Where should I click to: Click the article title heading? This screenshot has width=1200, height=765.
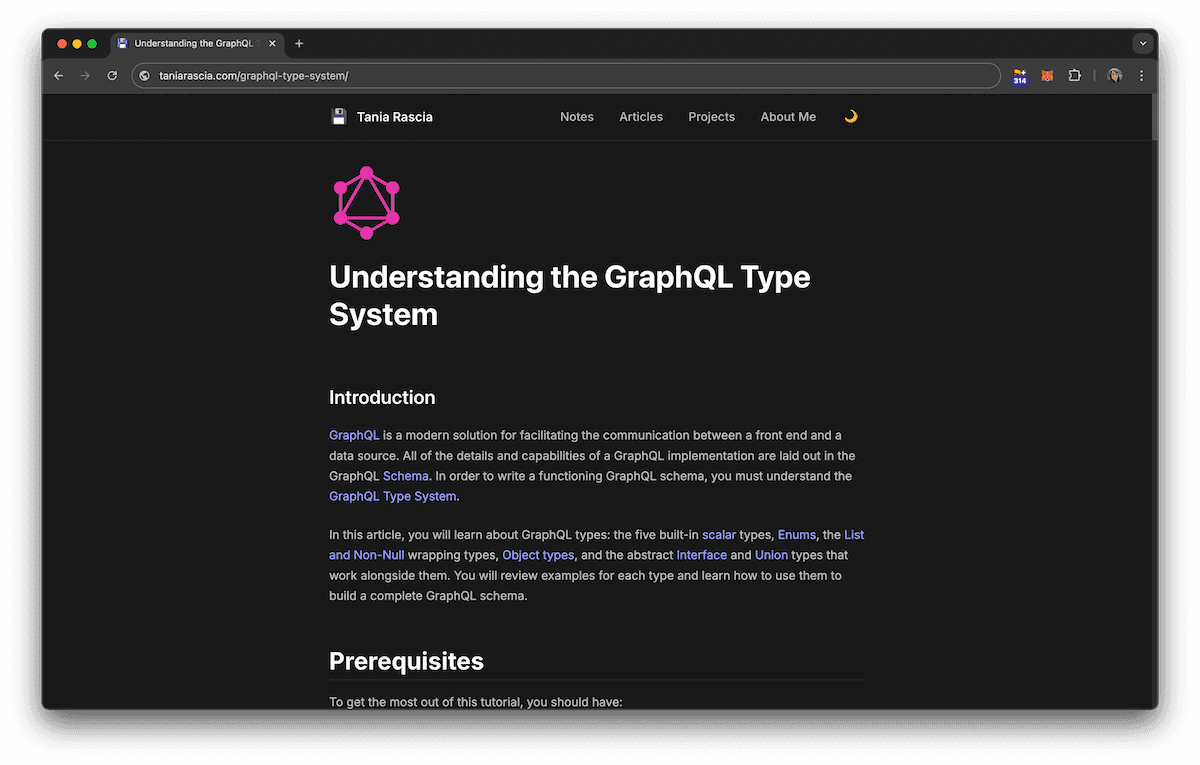(570, 295)
